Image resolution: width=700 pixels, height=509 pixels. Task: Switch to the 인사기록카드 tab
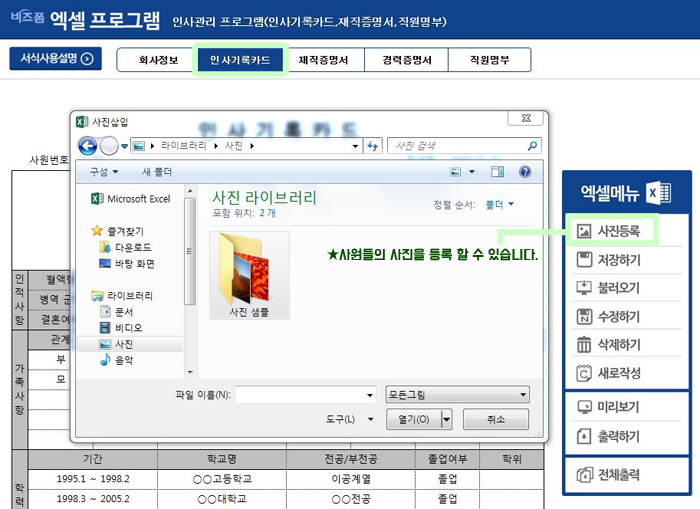pyautogui.click(x=240, y=60)
